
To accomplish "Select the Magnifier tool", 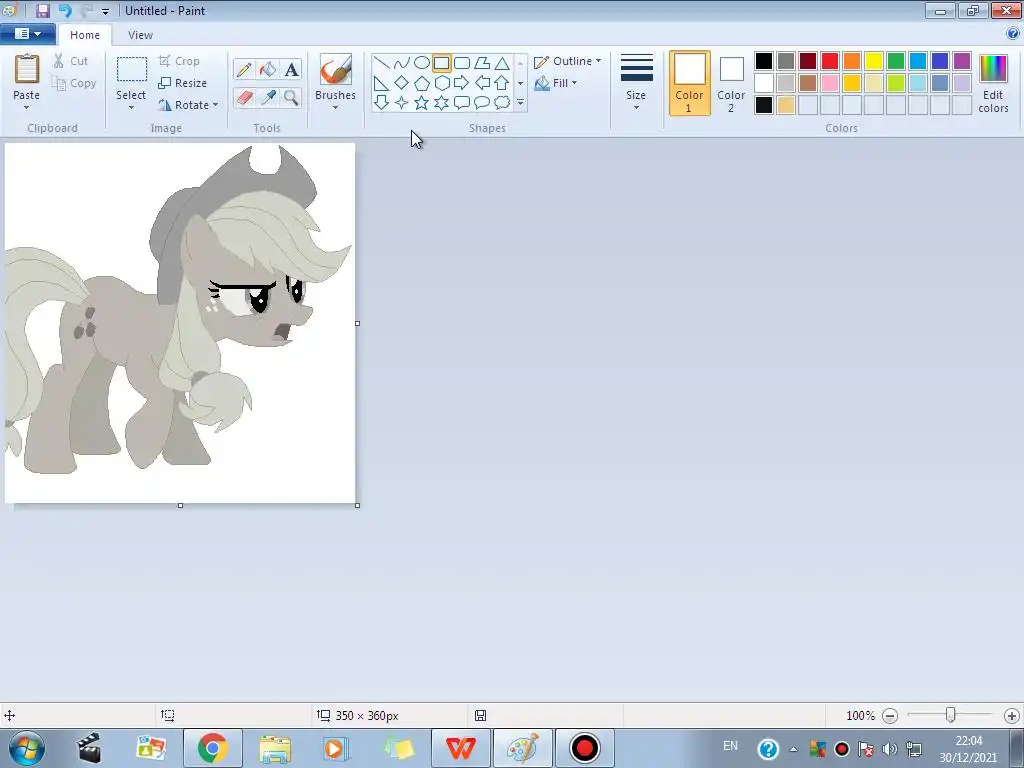I will 291,97.
